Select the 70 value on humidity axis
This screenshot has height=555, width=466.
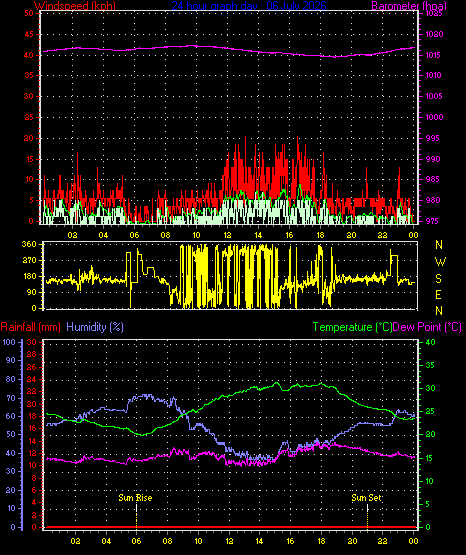[11, 398]
